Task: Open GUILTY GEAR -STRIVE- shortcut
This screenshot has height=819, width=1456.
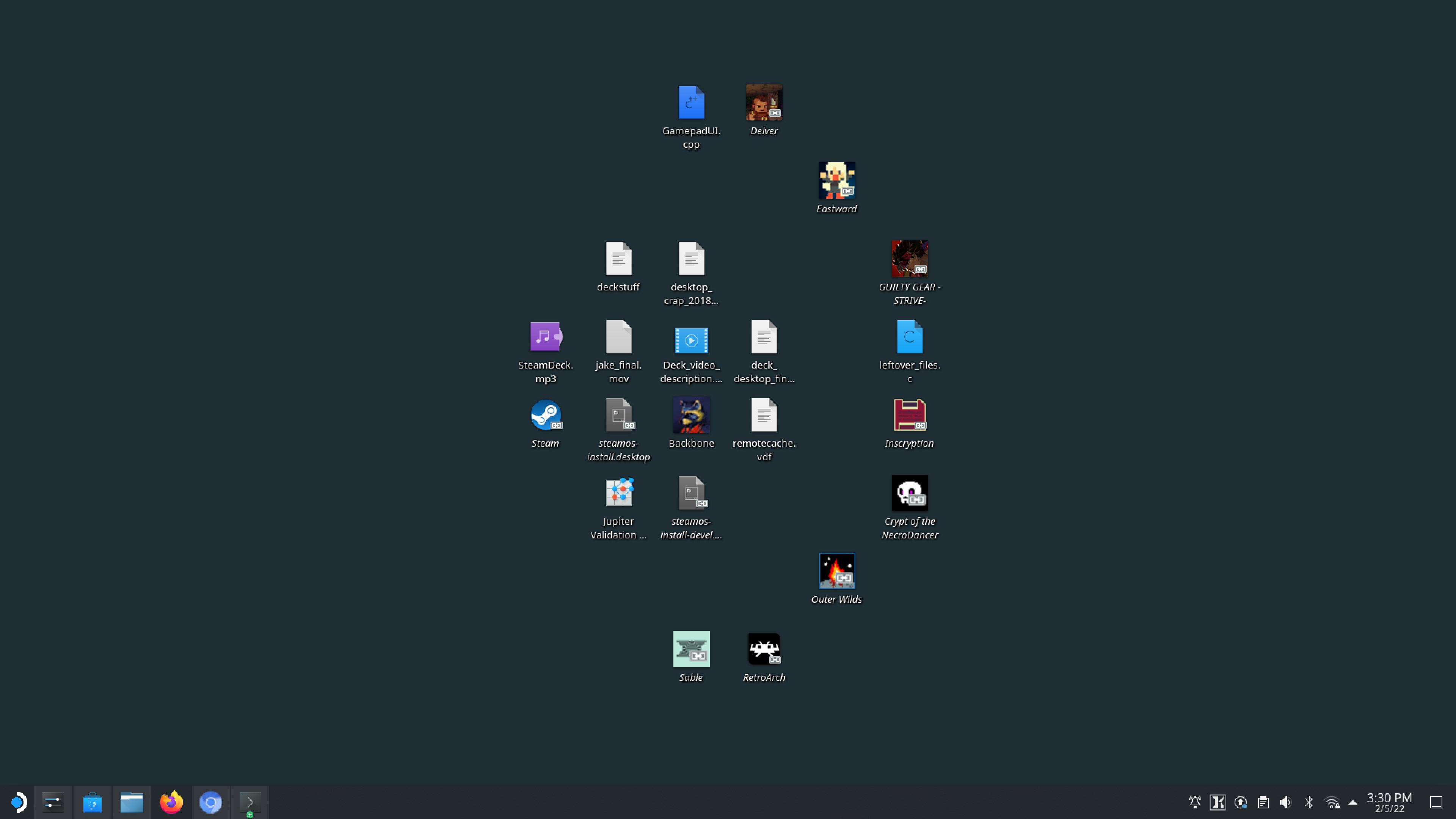Action: click(910, 258)
